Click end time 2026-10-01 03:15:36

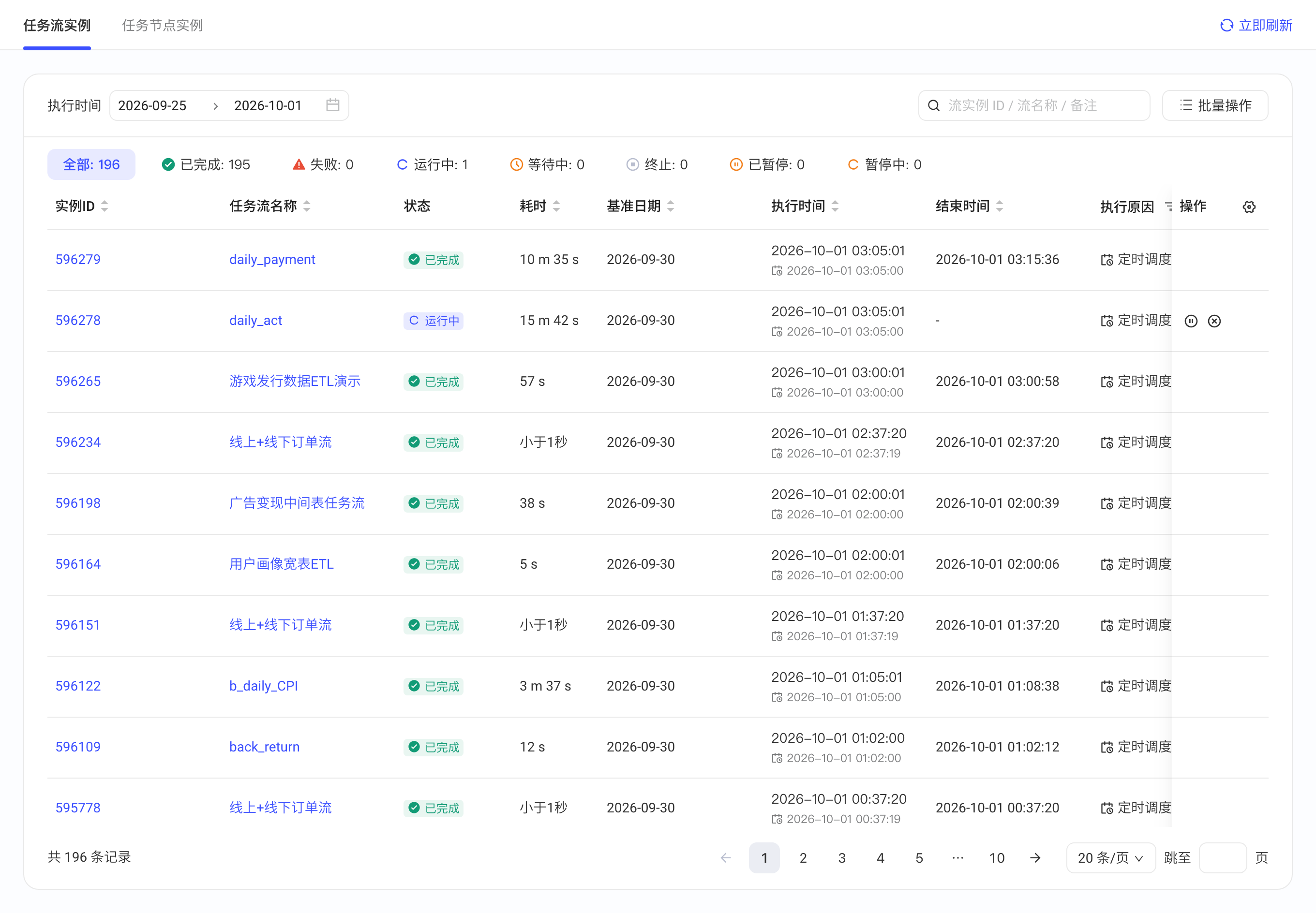(x=997, y=260)
